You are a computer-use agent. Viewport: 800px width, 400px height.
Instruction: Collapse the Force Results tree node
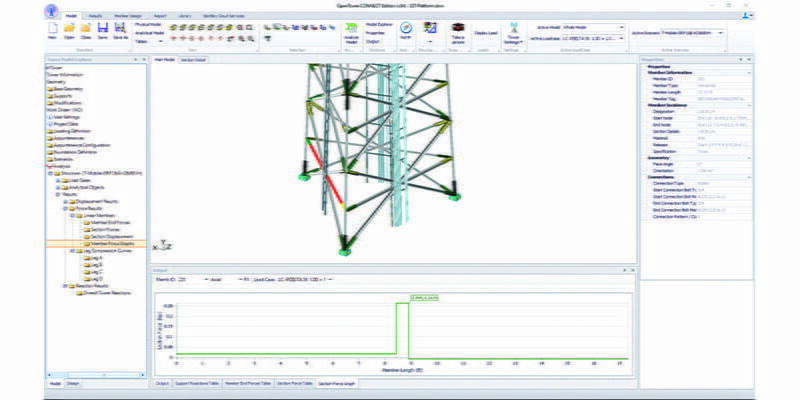(63, 210)
